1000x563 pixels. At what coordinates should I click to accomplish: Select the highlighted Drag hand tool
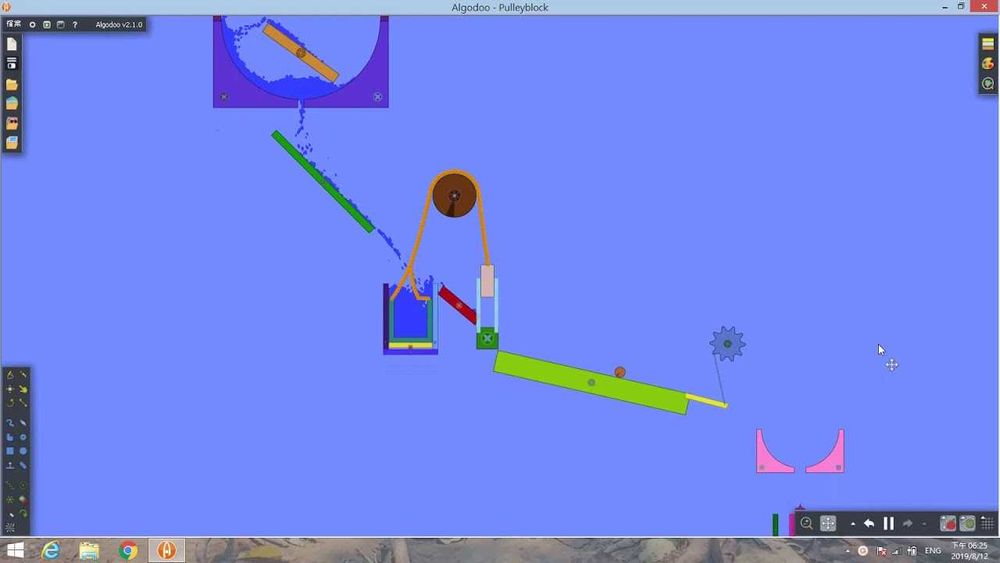(x=24, y=389)
